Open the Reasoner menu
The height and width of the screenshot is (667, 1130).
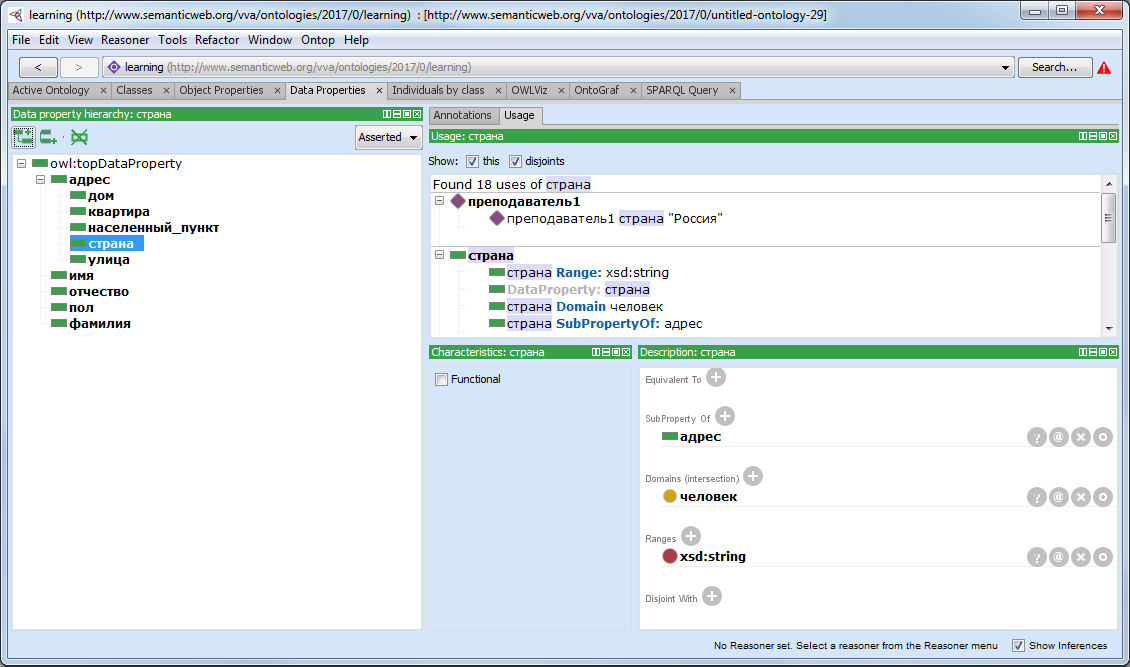(x=125, y=40)
